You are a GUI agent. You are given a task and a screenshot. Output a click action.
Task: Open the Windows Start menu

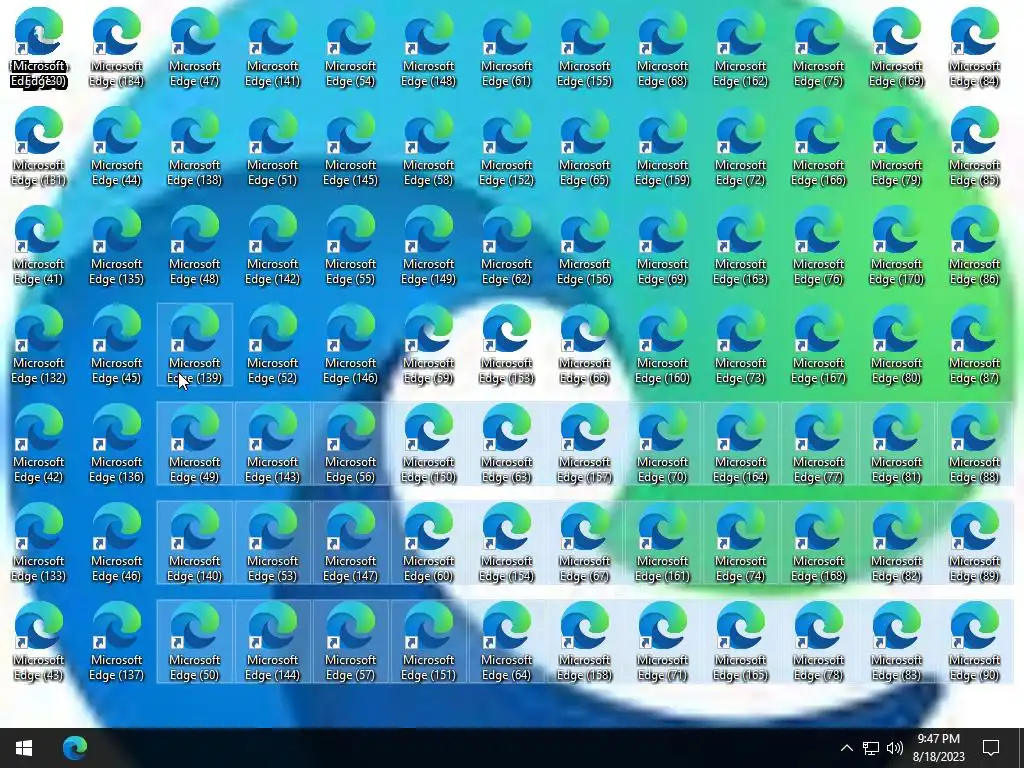pyautogui.click(x=24, y=748)
